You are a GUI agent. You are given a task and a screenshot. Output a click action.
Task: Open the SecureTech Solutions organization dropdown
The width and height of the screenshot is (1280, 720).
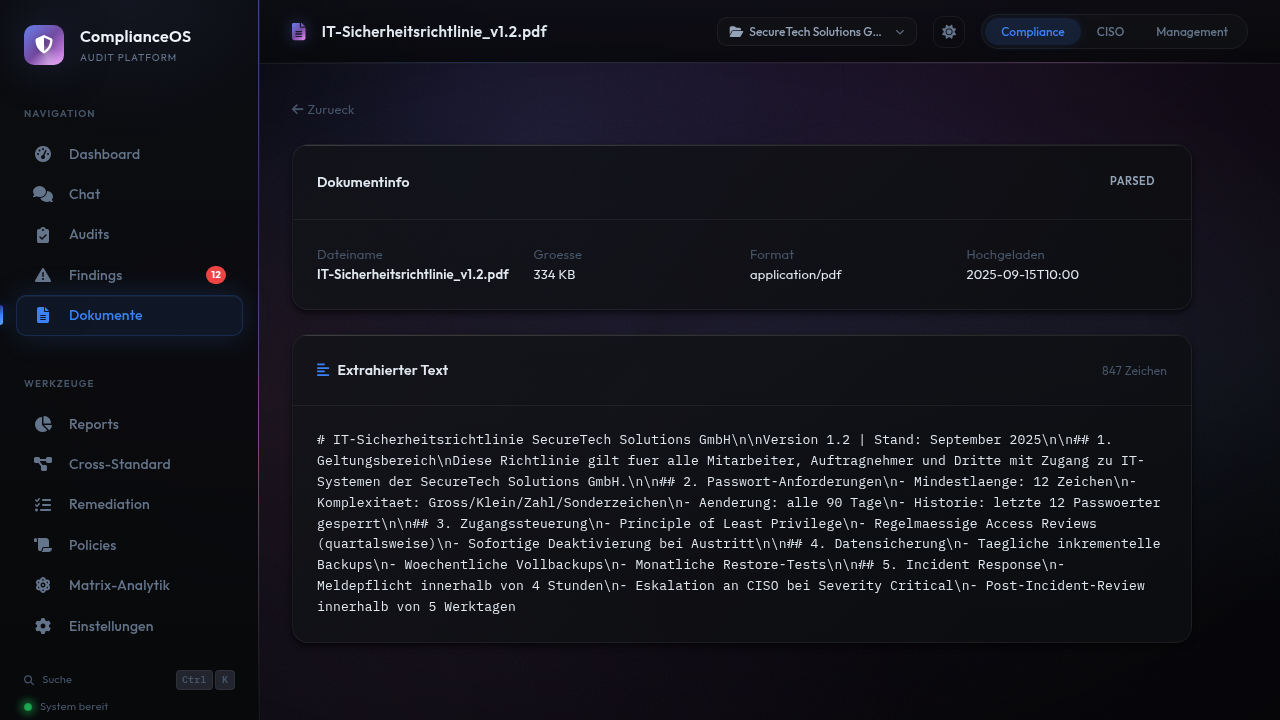tap(816, 32)
